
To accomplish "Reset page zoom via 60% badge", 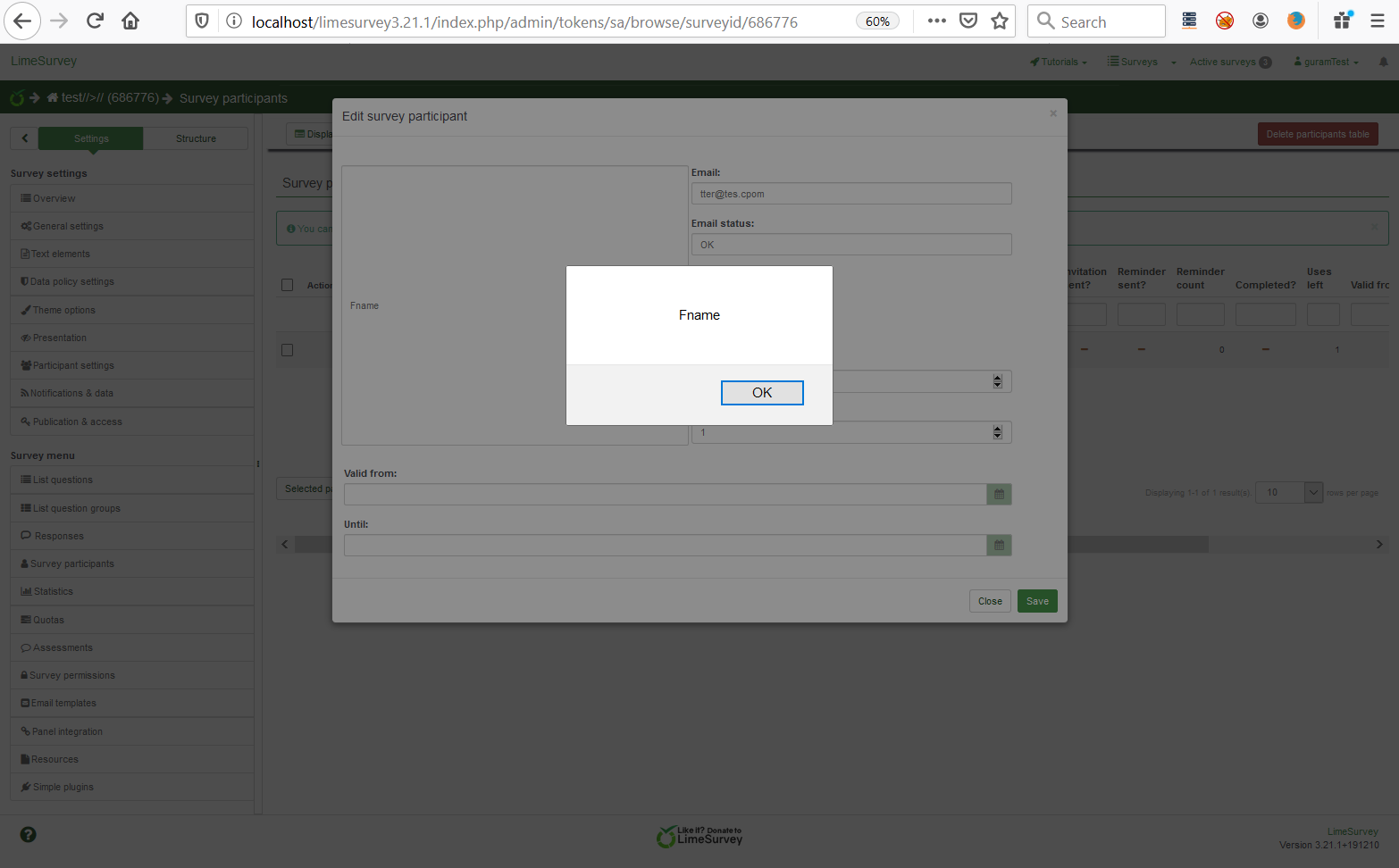I will [x=878, y=21].
